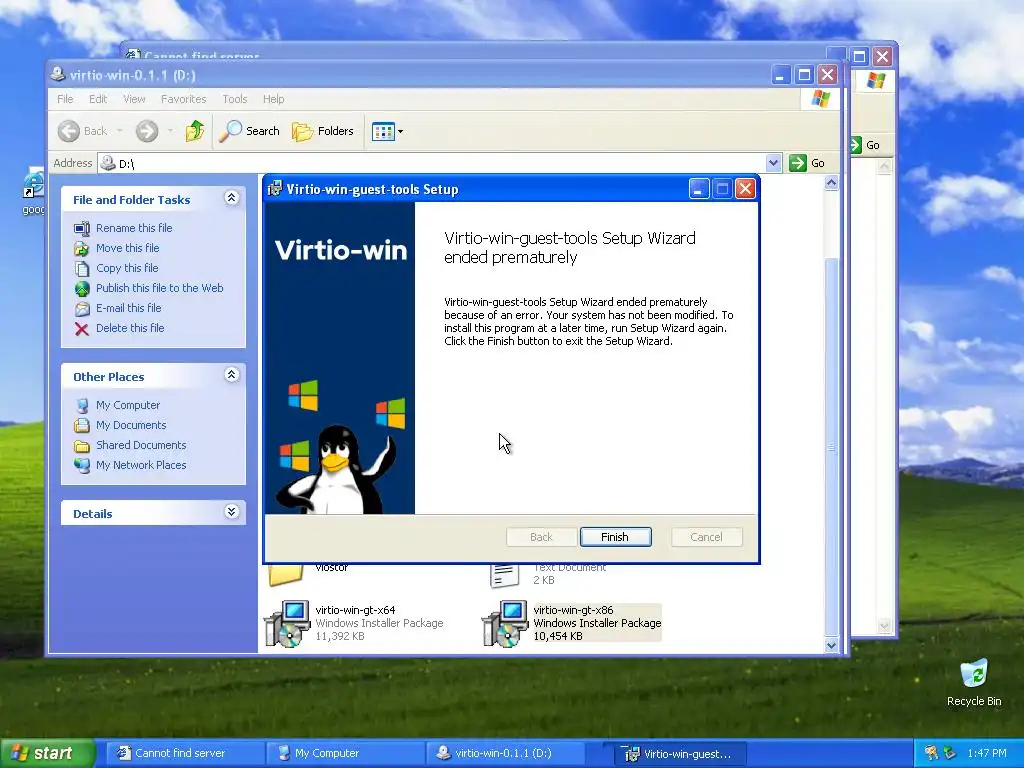Click Delete this file link
This screenshot has height=768, width=1024.
click(x=130, y=328)
